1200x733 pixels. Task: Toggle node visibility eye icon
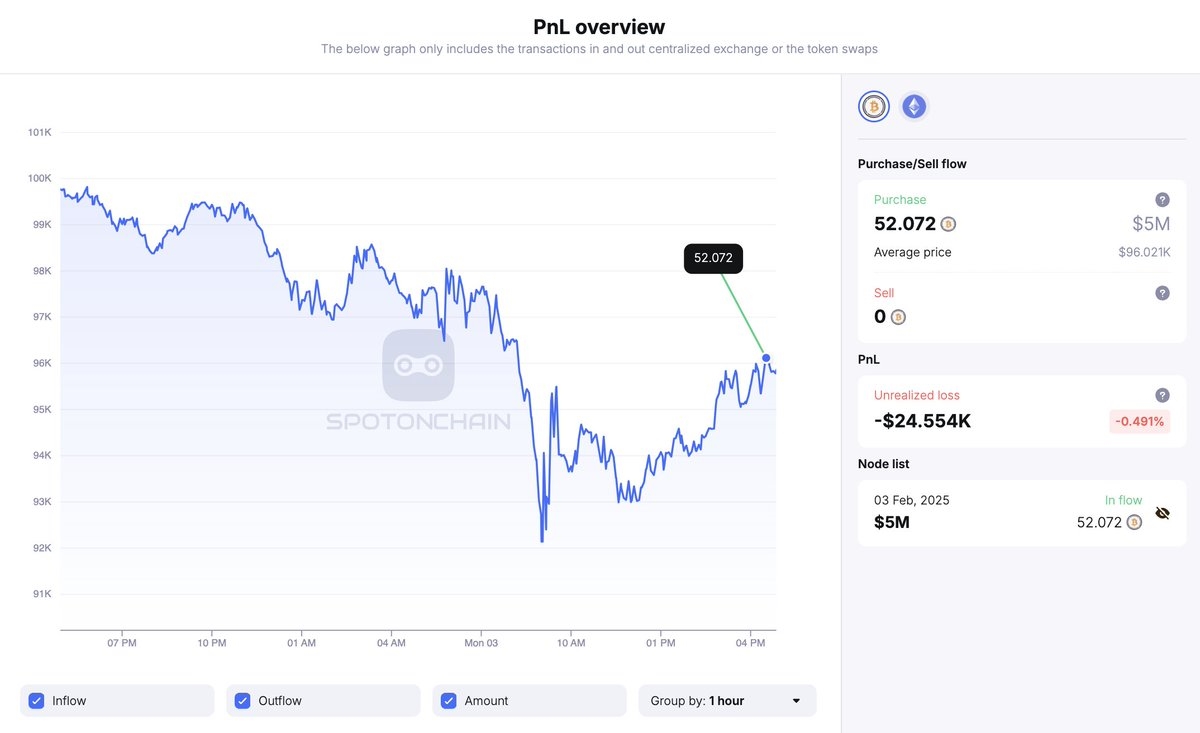coord(1162,513)
